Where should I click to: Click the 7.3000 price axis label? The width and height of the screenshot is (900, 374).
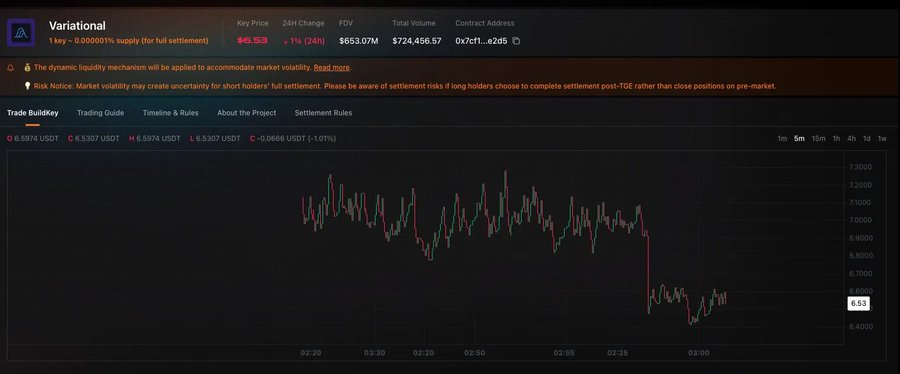click(x=860, y=167)
